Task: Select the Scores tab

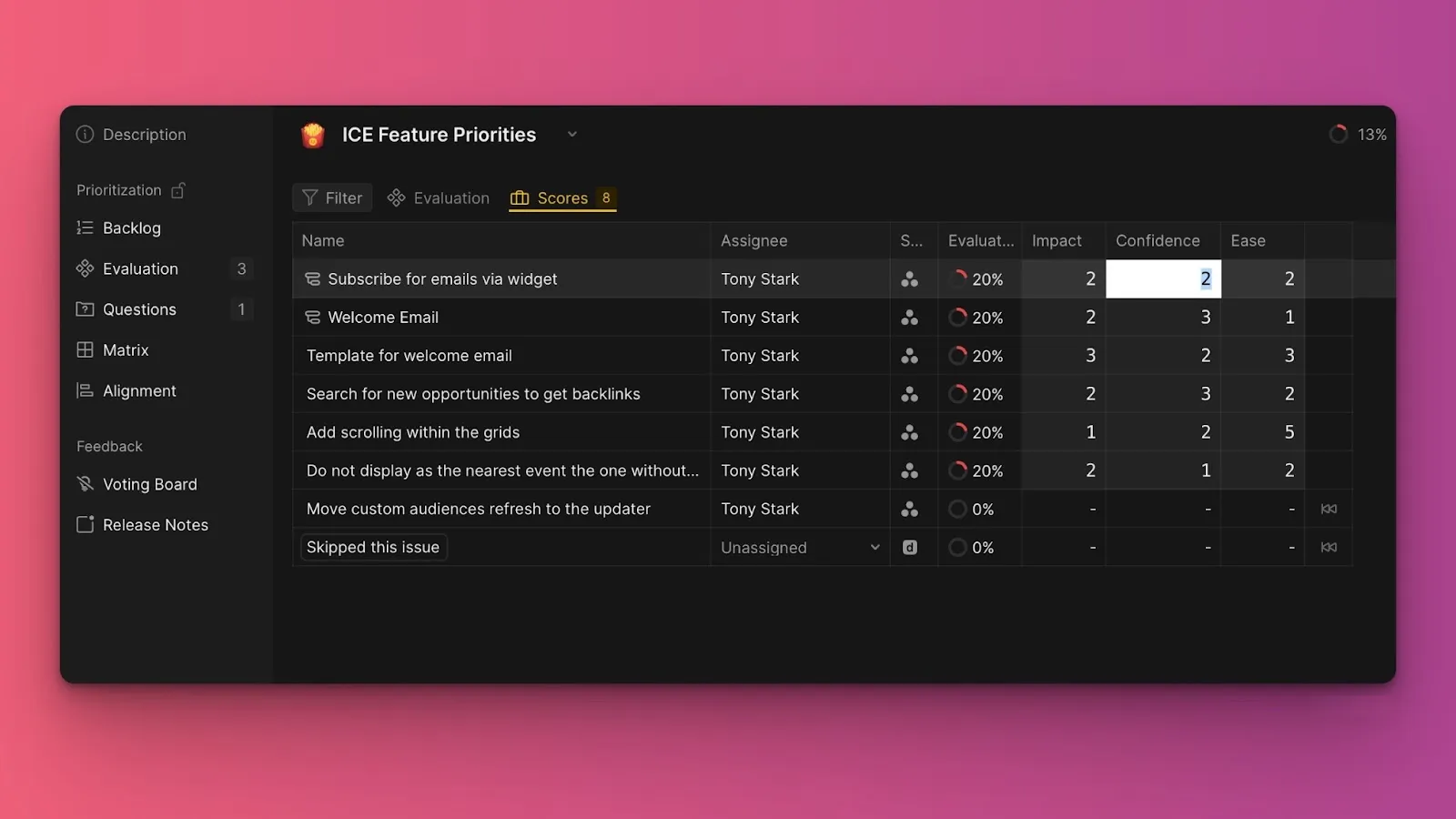Action: (x=561, y=198)
